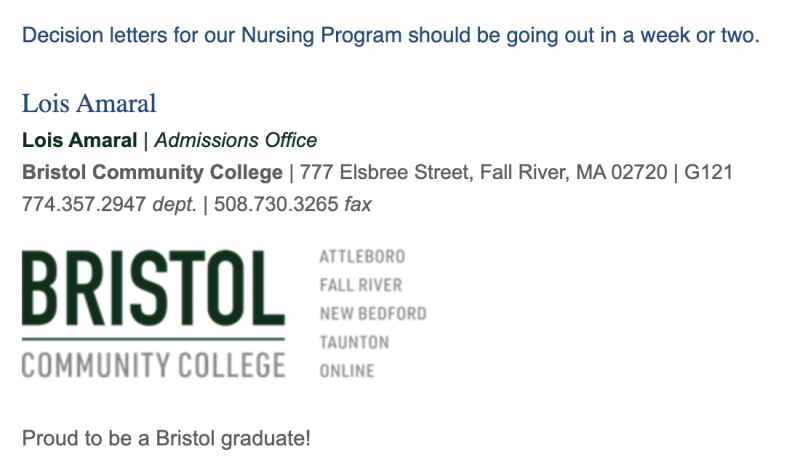
Task: Select the Online campus label
Action: coord(347,371)
